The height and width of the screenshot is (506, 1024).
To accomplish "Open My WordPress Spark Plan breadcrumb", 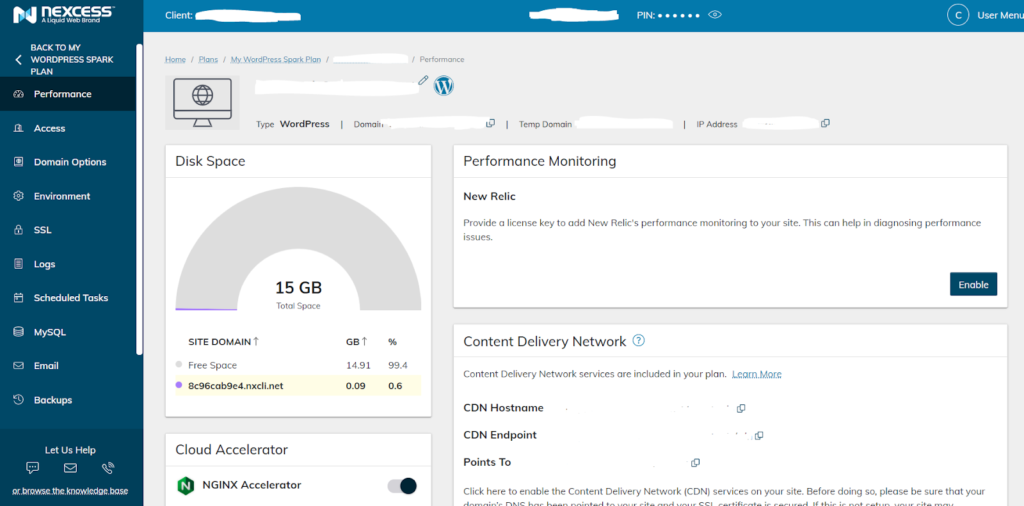I will (x=276, y=59).
